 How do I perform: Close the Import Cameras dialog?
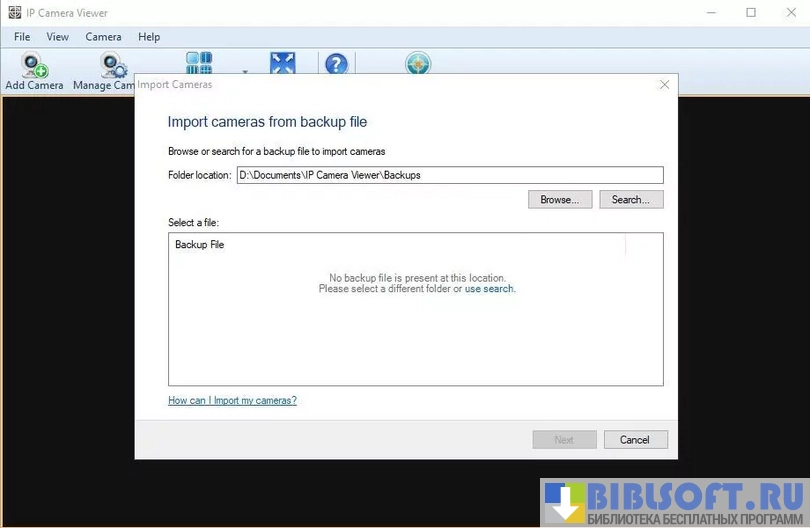tap(664, 85)
